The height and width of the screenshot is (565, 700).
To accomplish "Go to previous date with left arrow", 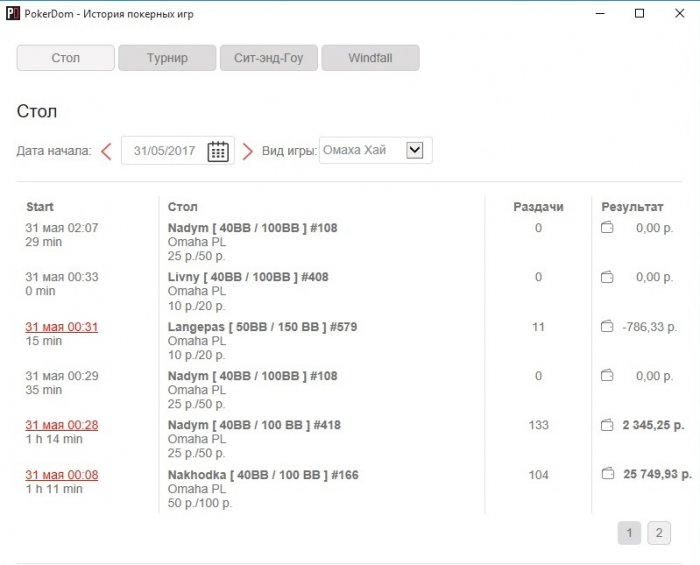I will click(x=106, y=151).
